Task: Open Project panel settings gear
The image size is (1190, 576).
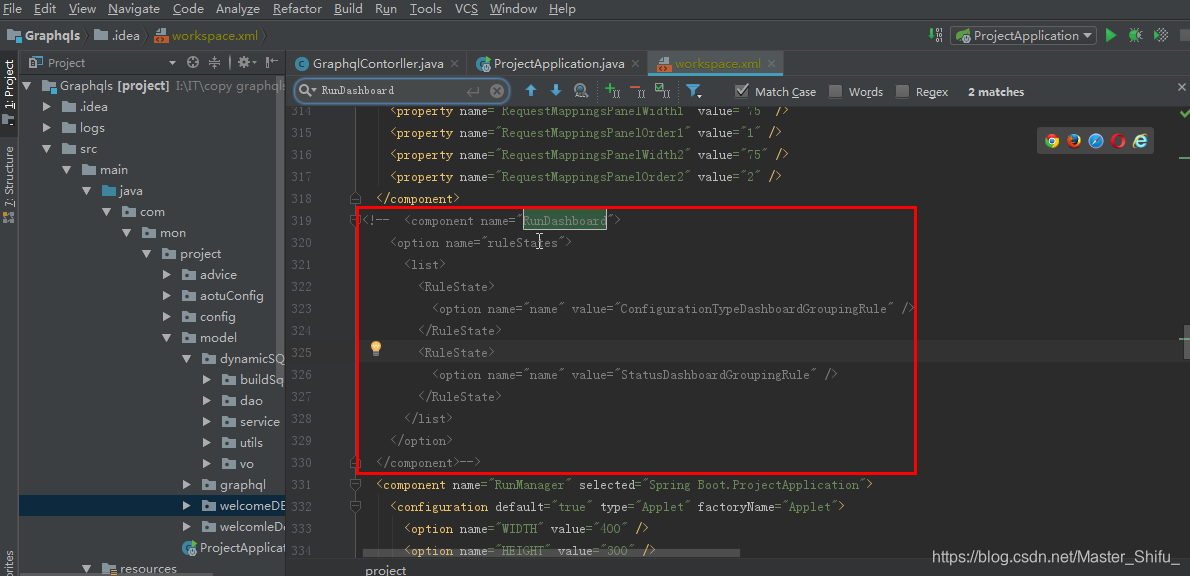Action: (x=247, y=62)
